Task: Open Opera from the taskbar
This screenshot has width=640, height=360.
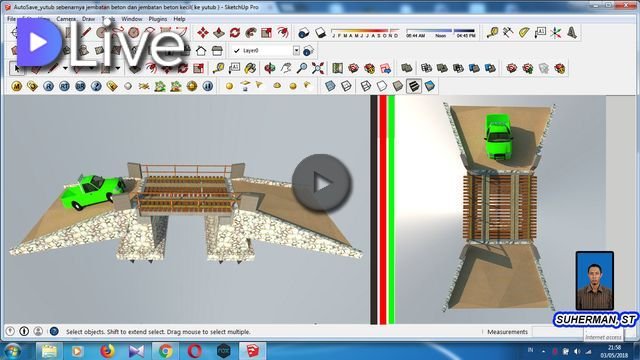Action: 195,351
